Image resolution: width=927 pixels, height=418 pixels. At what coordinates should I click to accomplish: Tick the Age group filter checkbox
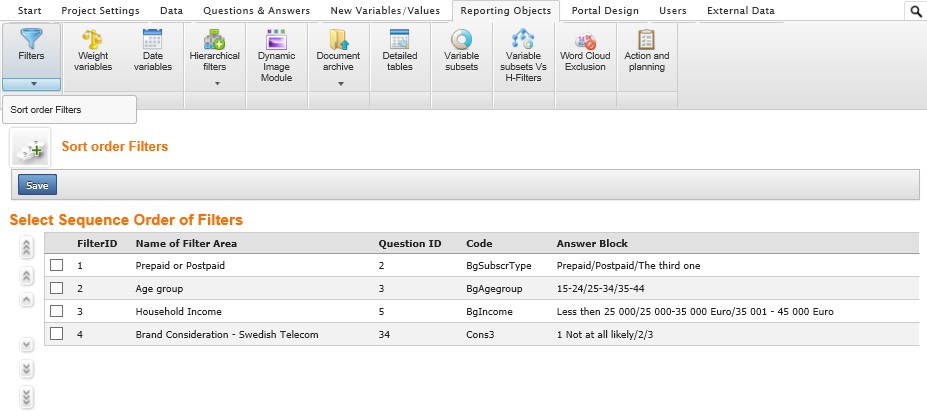[57, 288]
